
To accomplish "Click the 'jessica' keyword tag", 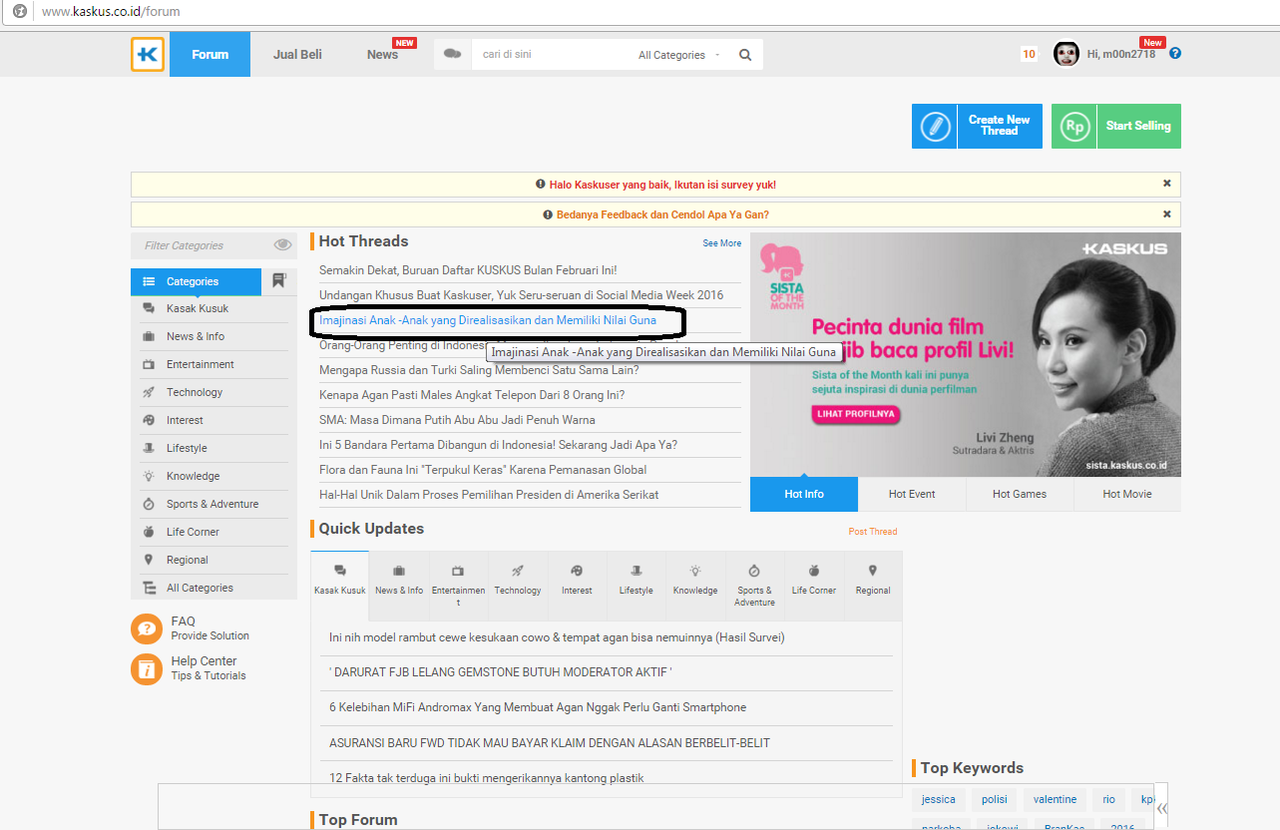I will tap(938, 800).
